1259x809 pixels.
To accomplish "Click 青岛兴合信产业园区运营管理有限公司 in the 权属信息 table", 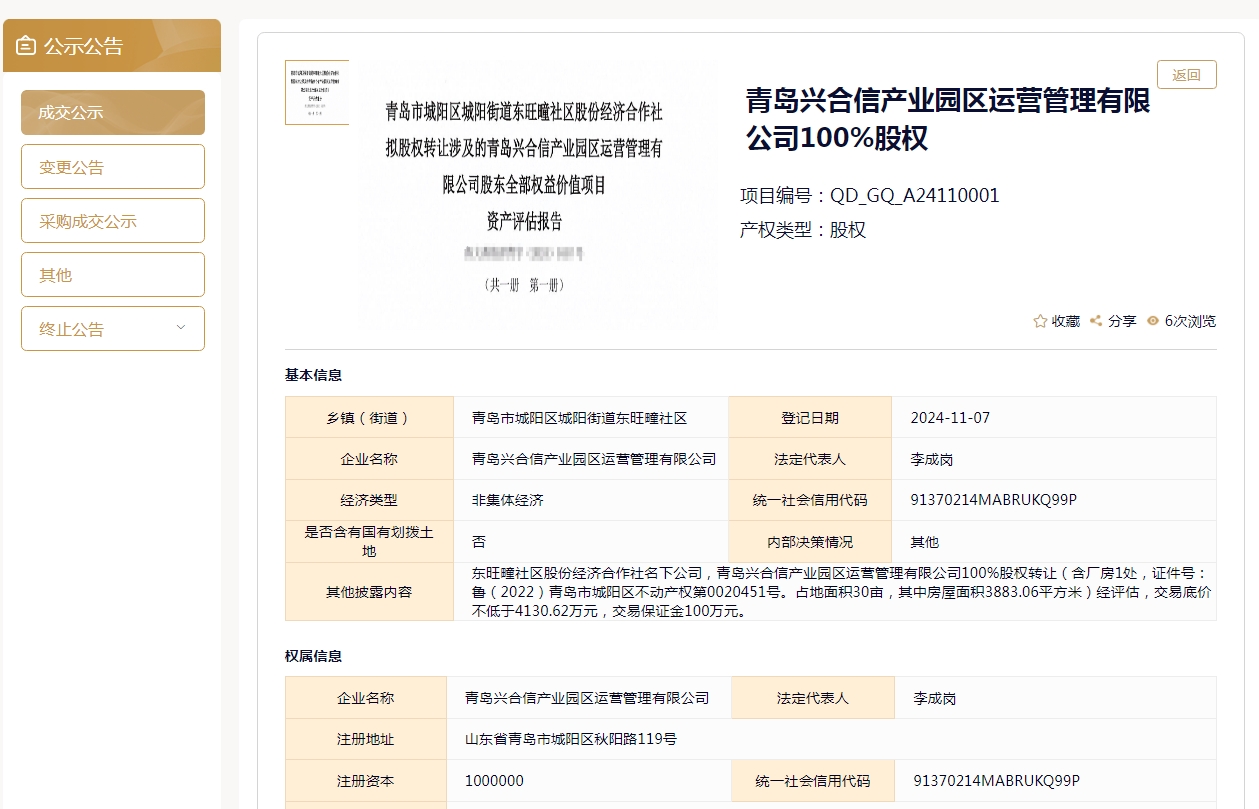I will (x=587, y=698).
